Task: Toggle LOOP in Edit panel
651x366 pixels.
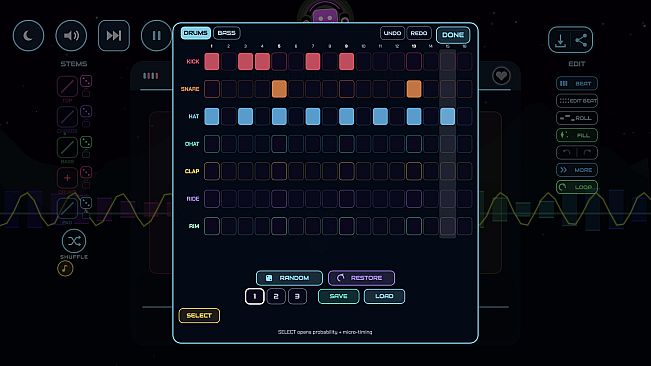Action: pyautogui.click(x=577, y=187)
